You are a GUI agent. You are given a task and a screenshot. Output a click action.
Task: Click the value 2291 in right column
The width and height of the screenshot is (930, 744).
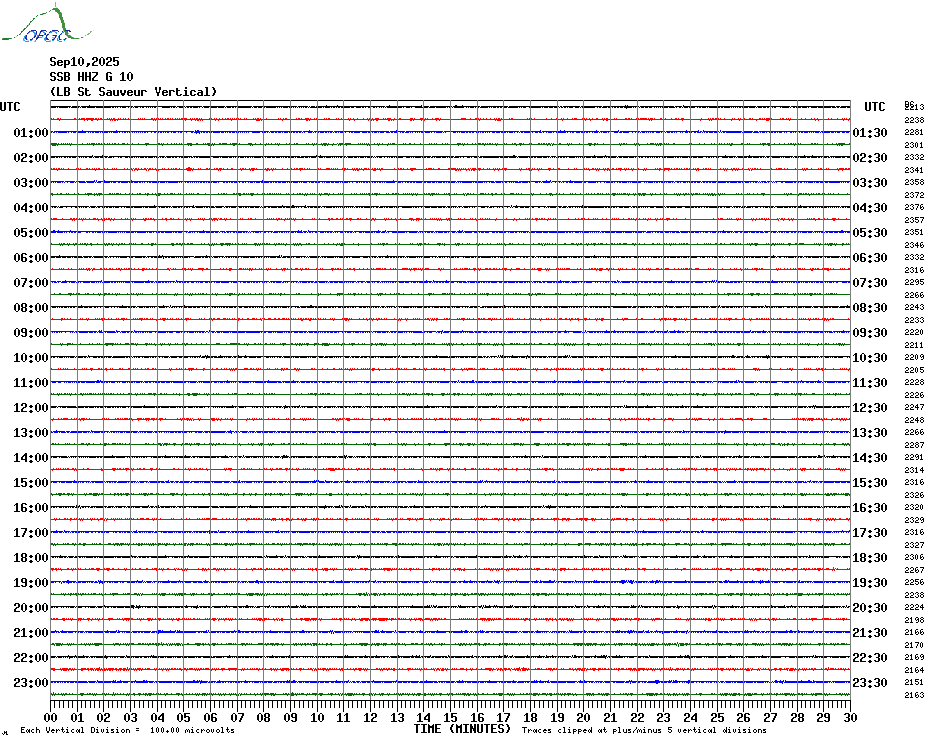tap(914, 457)
